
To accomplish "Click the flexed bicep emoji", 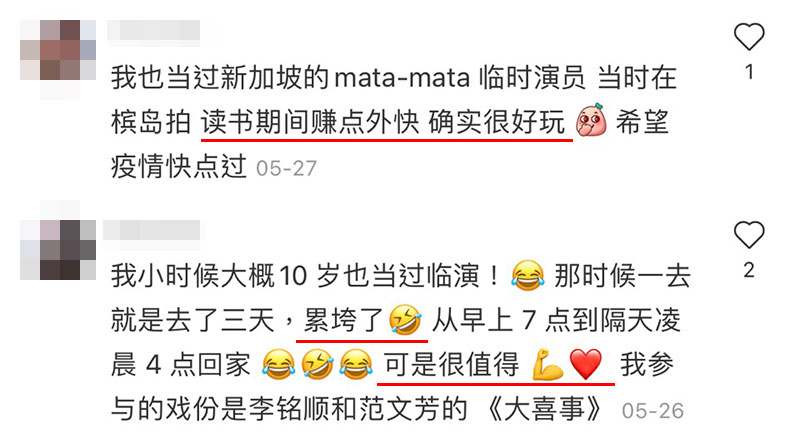I will [547, 365].
